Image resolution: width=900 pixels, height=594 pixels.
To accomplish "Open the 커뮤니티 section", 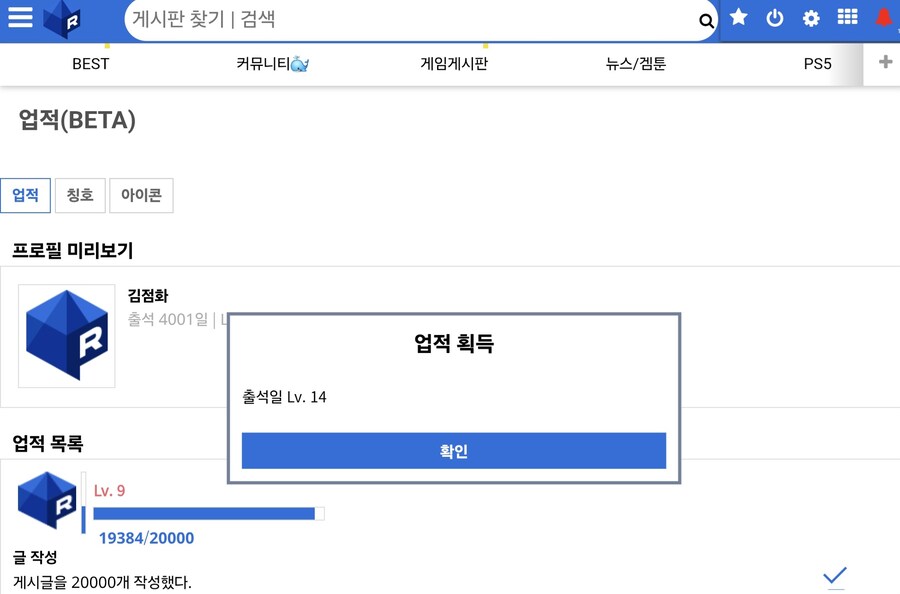I will click(x=270, y=64).
